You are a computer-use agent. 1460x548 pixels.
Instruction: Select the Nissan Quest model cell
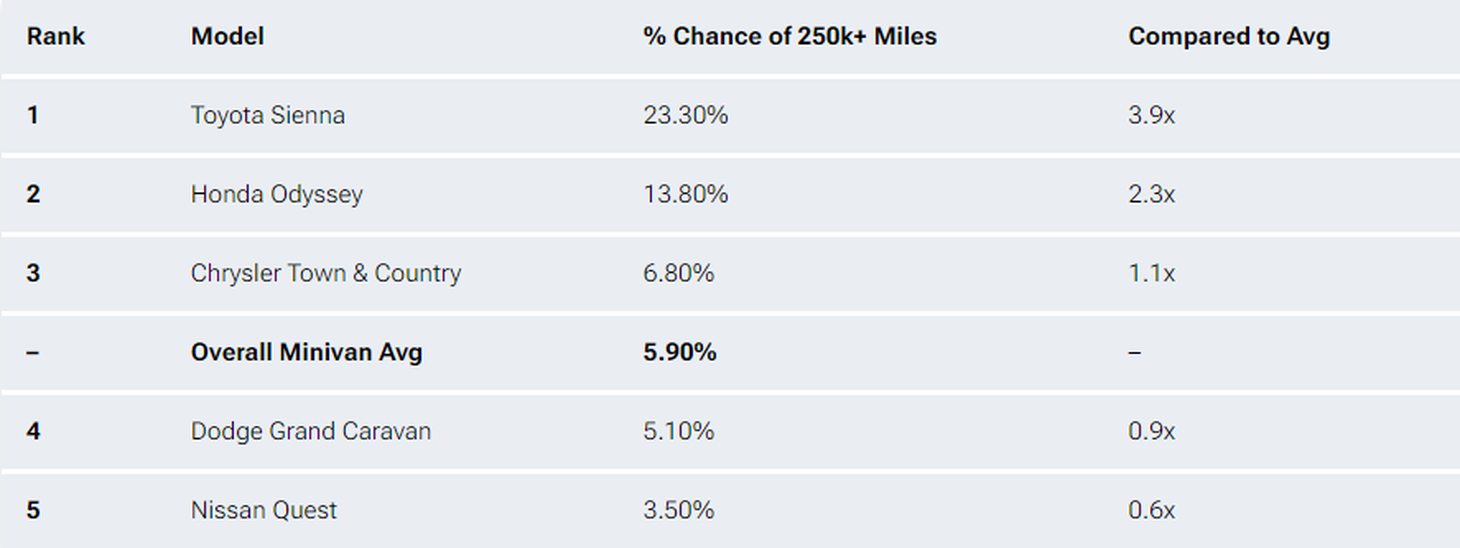pyautogui.click(x=264, y=510)
